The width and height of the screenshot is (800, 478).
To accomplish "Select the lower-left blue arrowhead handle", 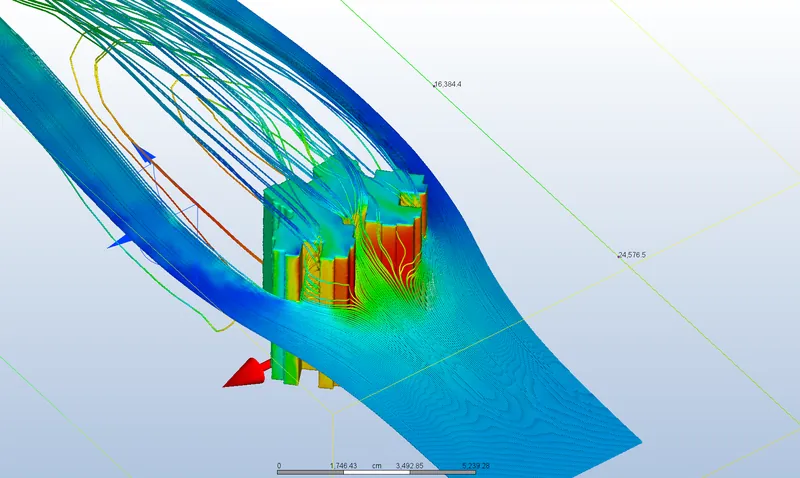I will [120, 242].
